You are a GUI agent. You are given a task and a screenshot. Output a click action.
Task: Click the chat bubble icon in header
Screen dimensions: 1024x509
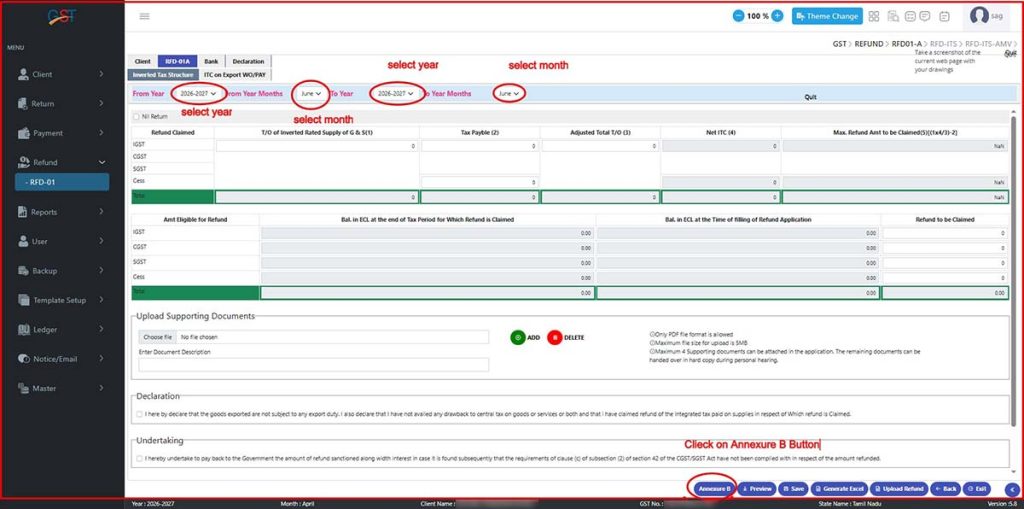(924, 16)
